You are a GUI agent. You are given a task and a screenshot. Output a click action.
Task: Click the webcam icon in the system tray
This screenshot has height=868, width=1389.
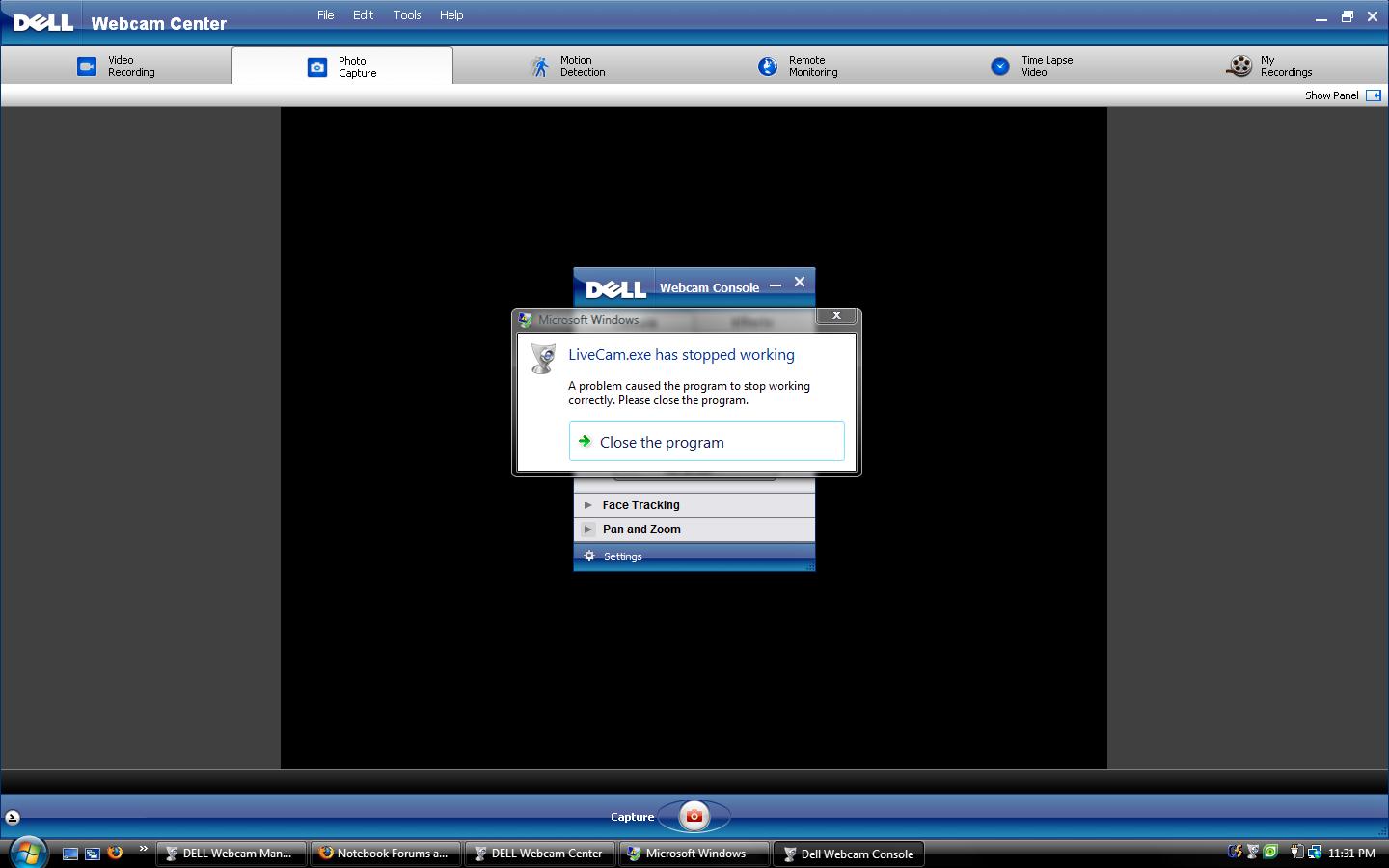click(x=1253, y=852)
